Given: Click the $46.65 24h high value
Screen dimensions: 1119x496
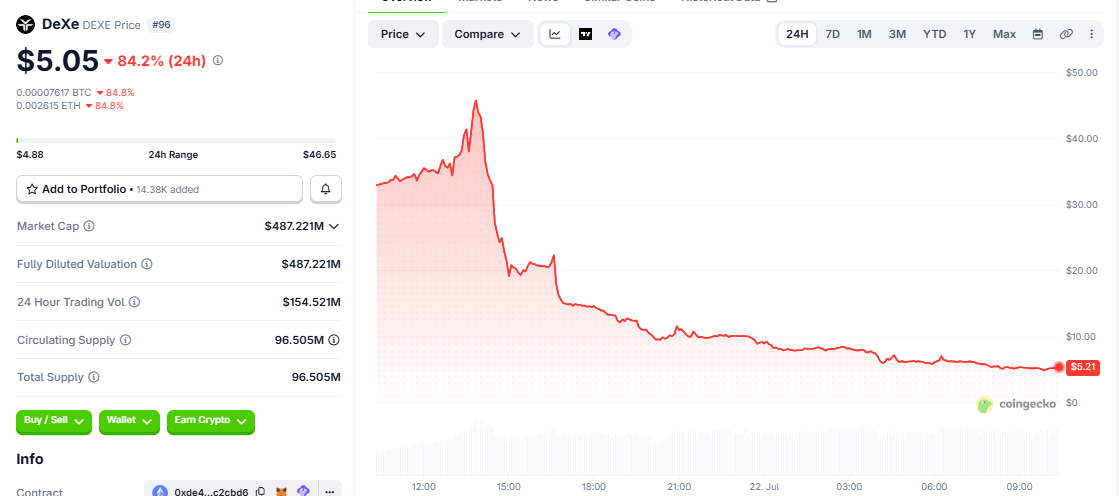Looking at the screenshot, I should pos(319,155).
